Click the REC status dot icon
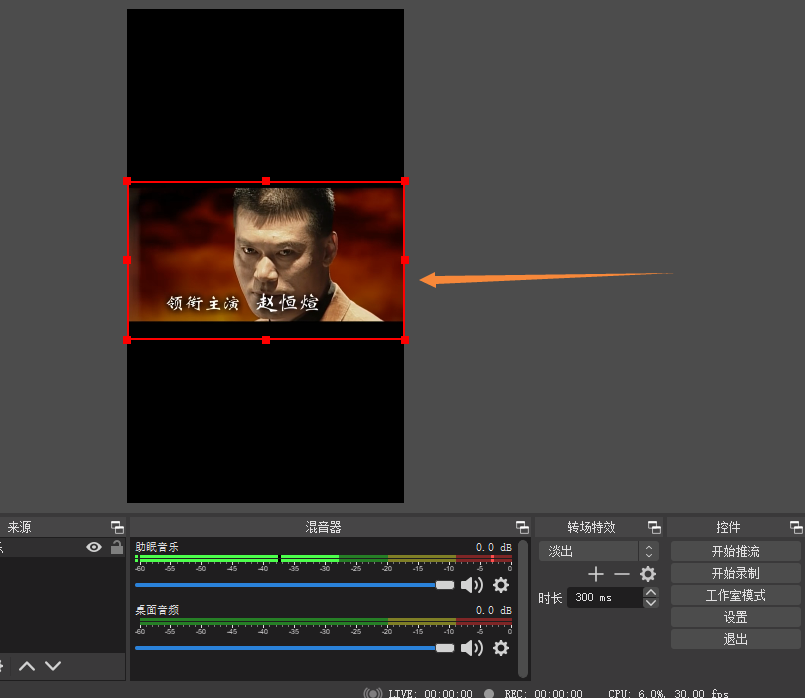Image resolution: width=805 pixels, height=698 pixels. click(x=489, y=693)
